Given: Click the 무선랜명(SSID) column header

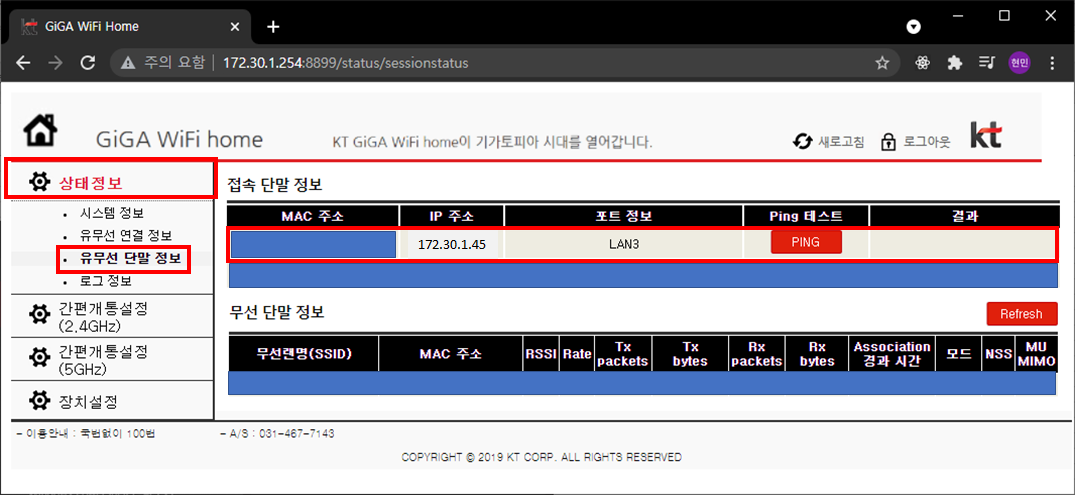Looking at the screenshot, I should pyautogui.click(x=303, y=354).
